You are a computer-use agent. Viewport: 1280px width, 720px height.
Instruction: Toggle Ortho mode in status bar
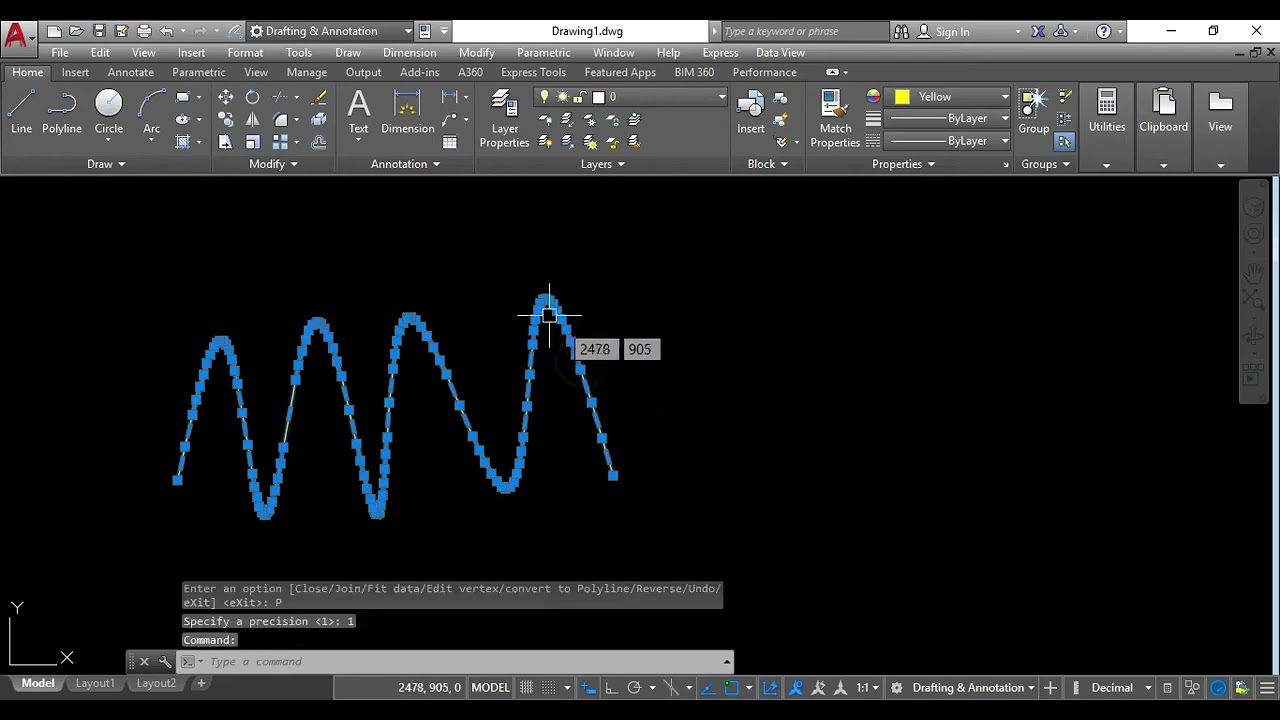611,688
